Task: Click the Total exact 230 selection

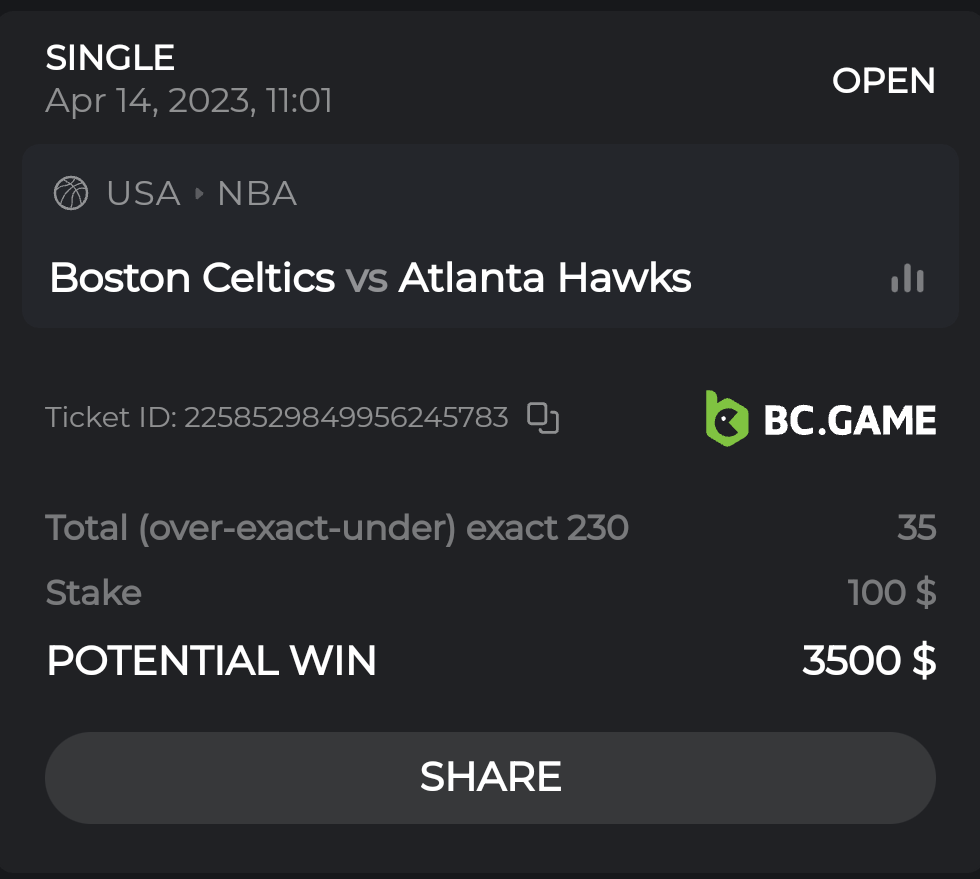Action: click(x=337, y=527)
